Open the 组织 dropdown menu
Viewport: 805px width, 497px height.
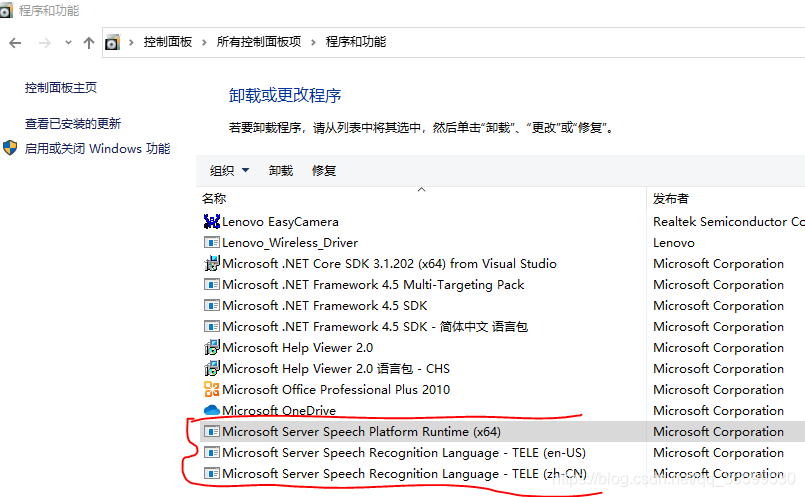229,170
